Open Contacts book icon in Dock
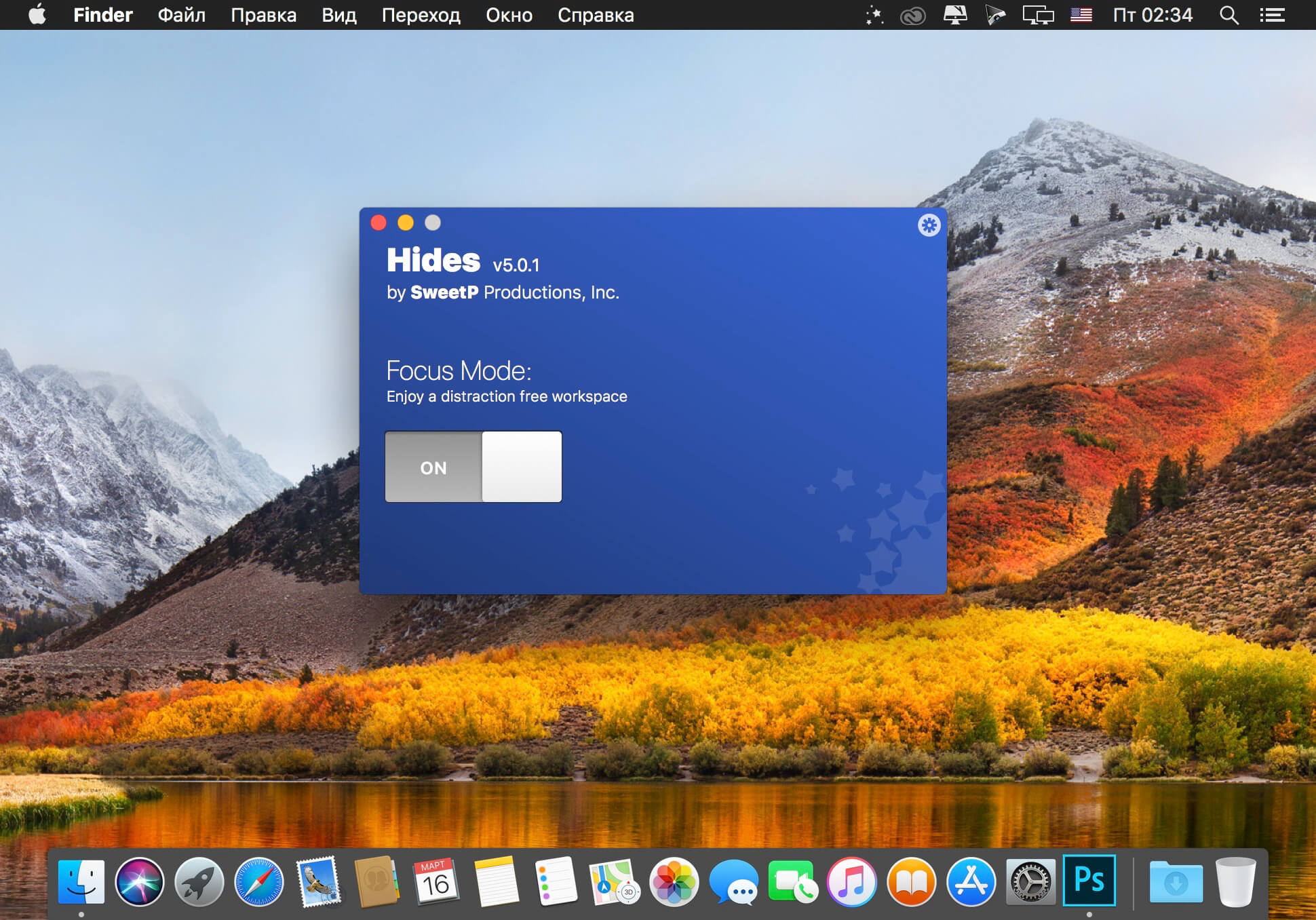Image resolution: width=1316 pixels, height=920 pixels. pyautogui.click(x=376, y=882)
